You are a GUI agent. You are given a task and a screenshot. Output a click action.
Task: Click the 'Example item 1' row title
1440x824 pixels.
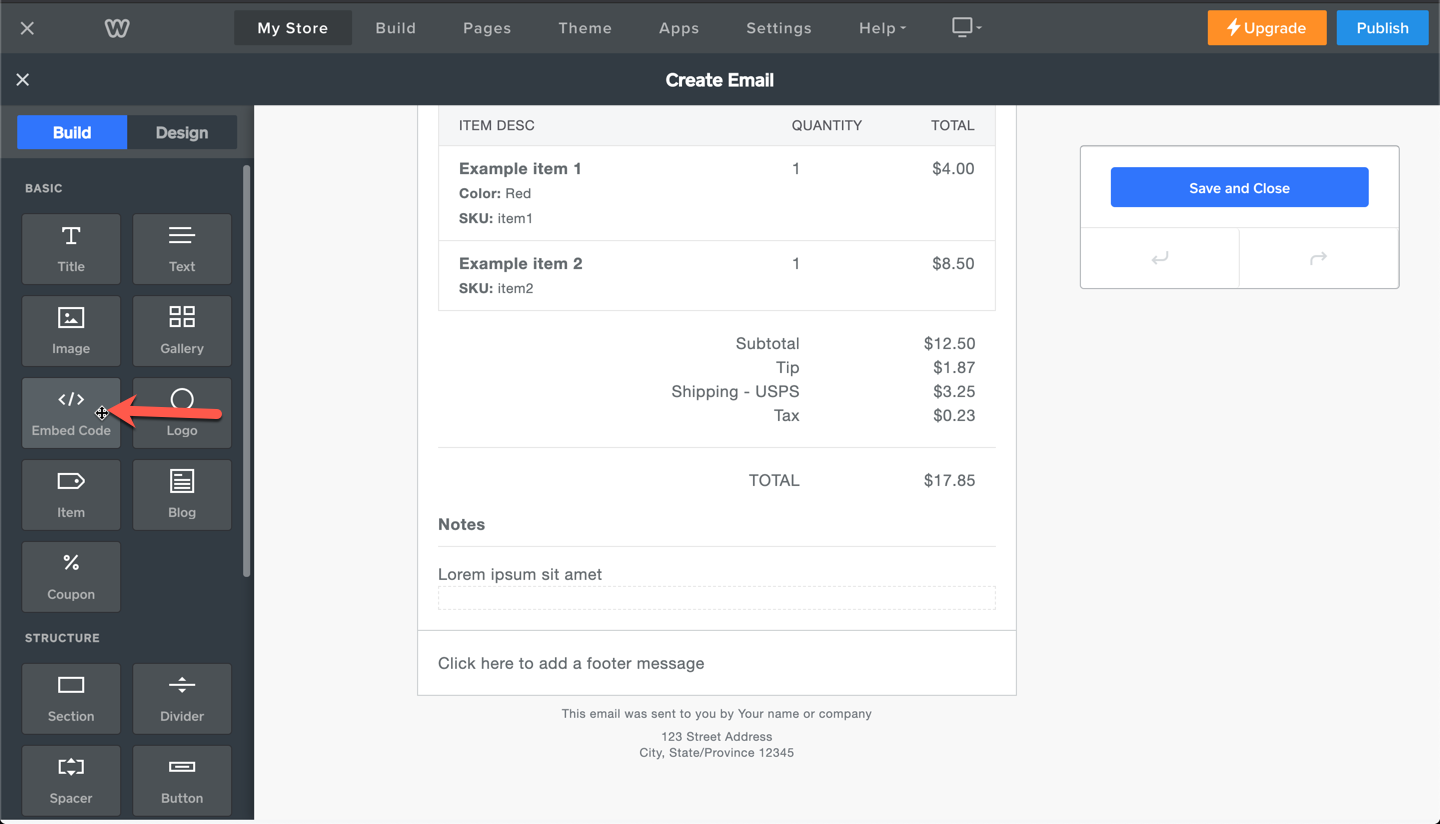pyautogui.click(x=520, y=168)
